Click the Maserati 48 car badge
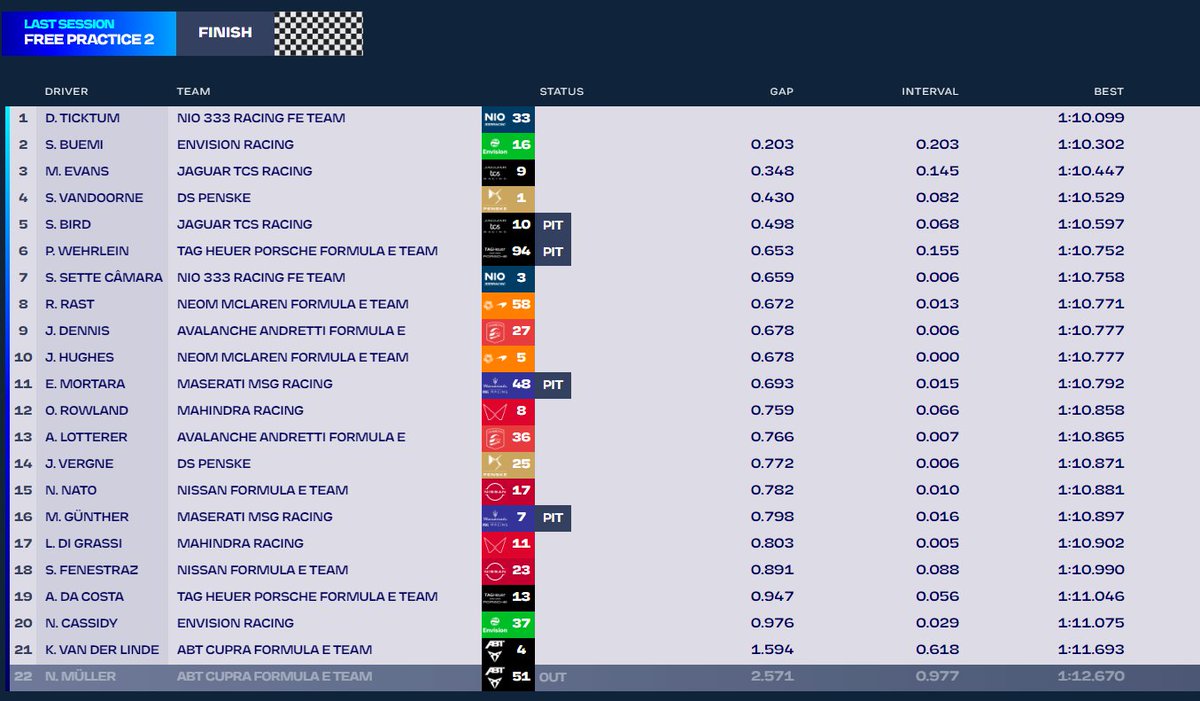Viewport: 1200px width, 701px height. 508,384
